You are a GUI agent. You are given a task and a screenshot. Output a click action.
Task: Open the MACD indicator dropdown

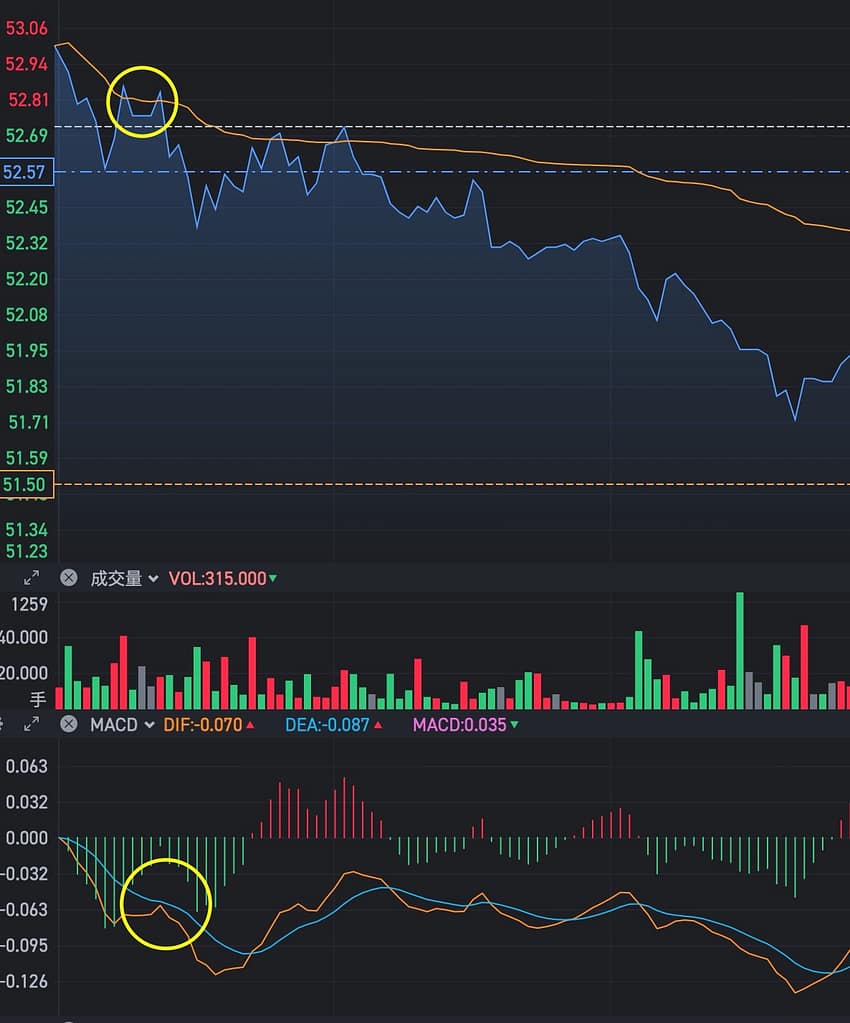click(x=122, y=724)
